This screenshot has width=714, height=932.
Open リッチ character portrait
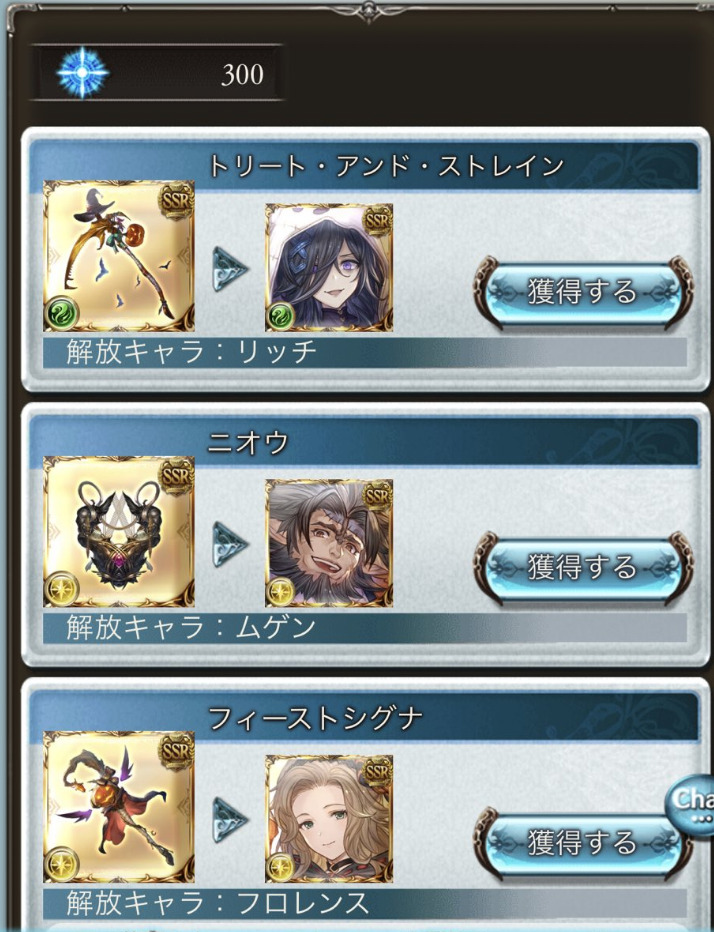(329, 267)
